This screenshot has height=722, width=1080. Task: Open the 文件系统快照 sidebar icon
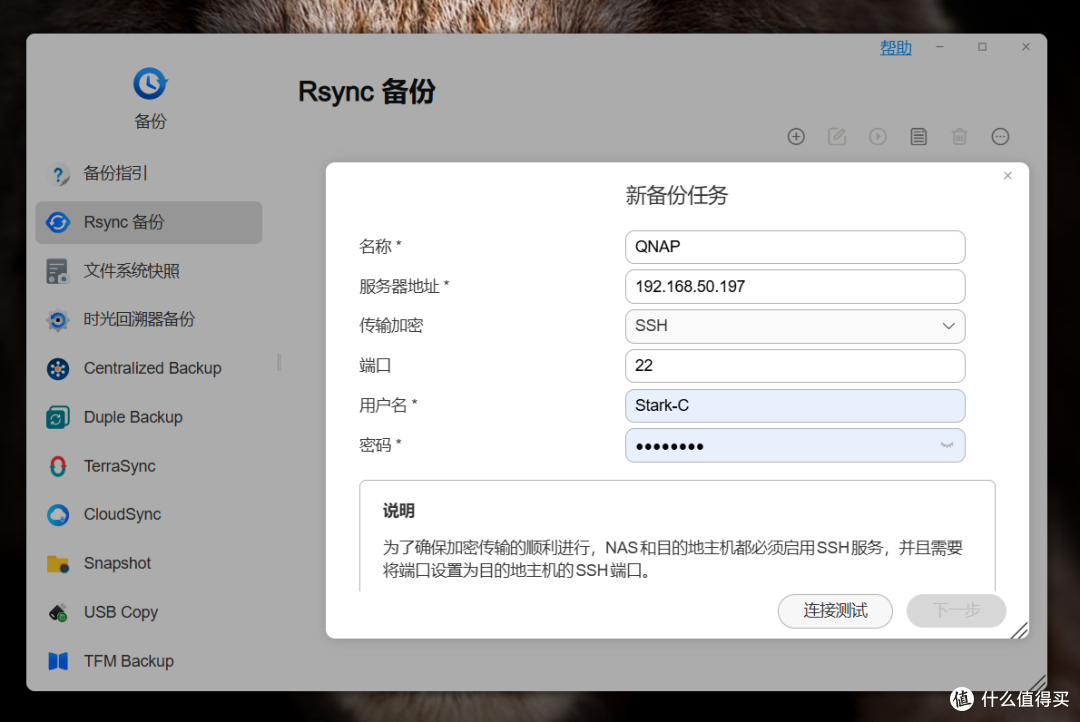(x=58, y=271)
